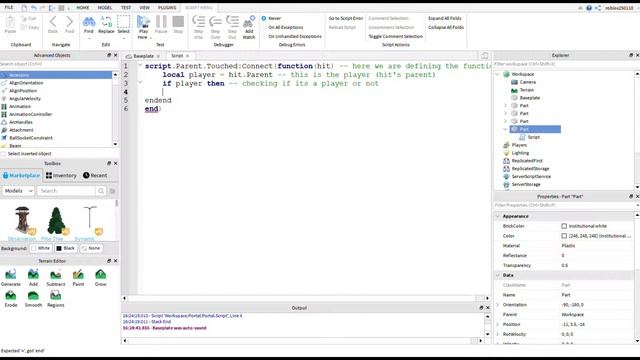Collapse the Data properties section
Image resolution: width=640 pixels, height=360 pixels.
click(x=498, y=276)
